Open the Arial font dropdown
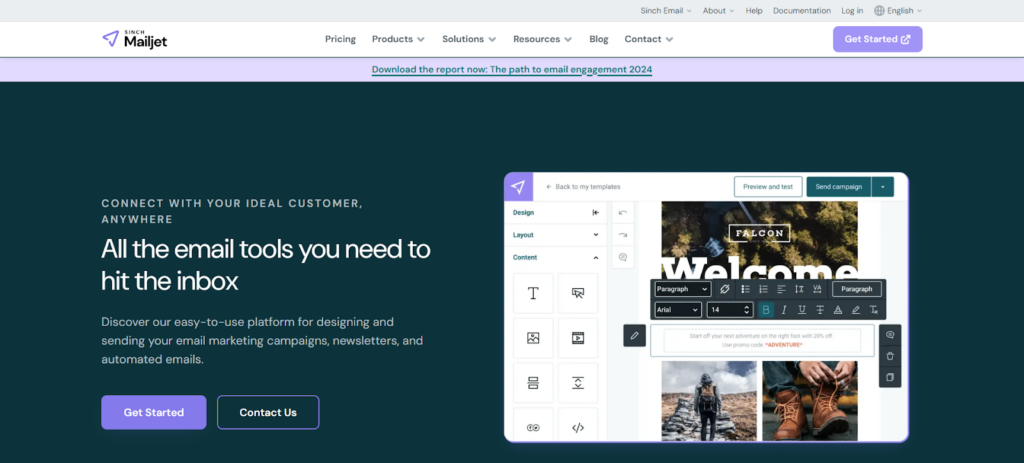The height and width of the screenshot is (463, 1024). point(678,310)
